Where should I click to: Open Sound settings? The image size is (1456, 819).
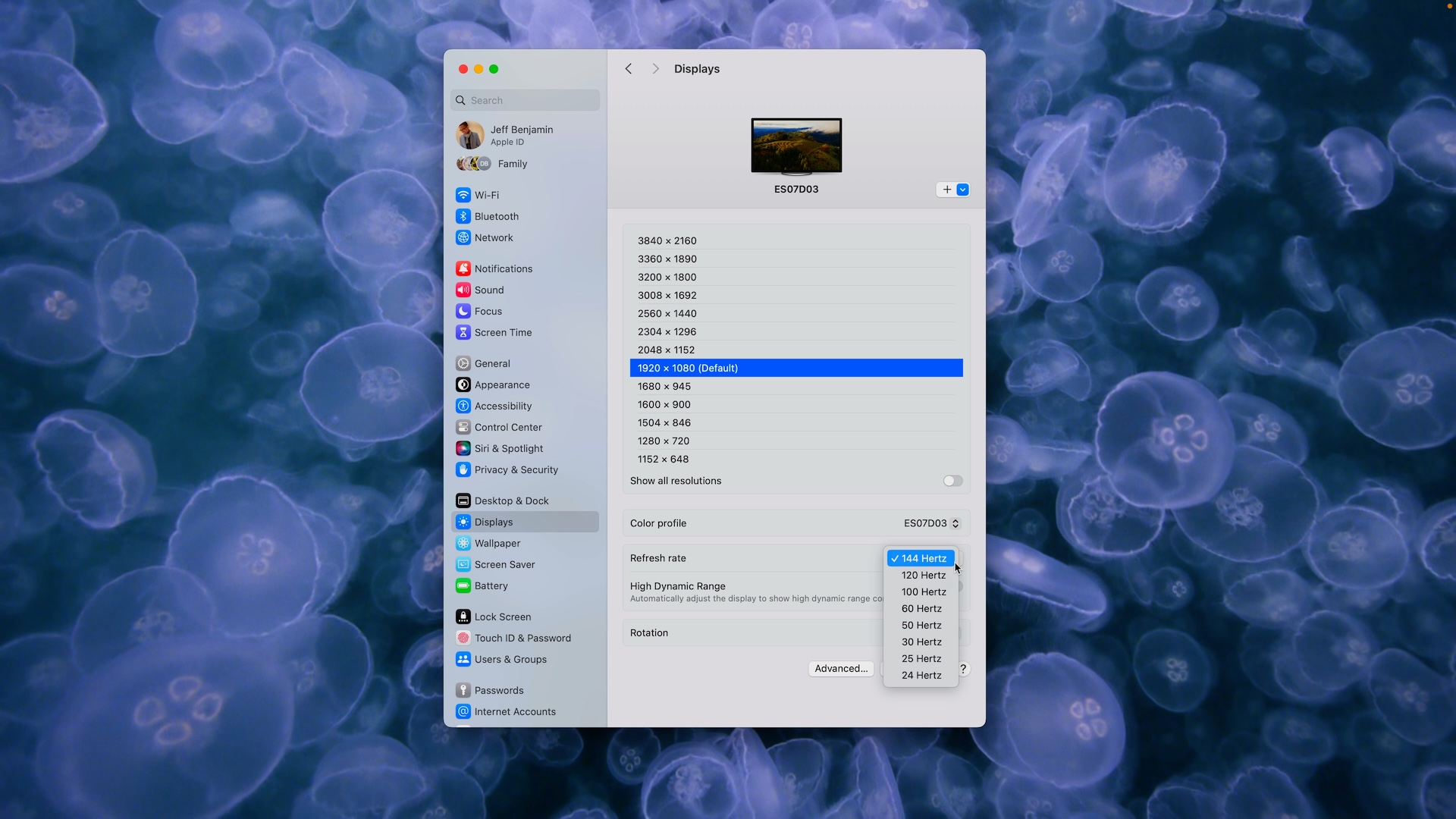[x=488, y=290]
